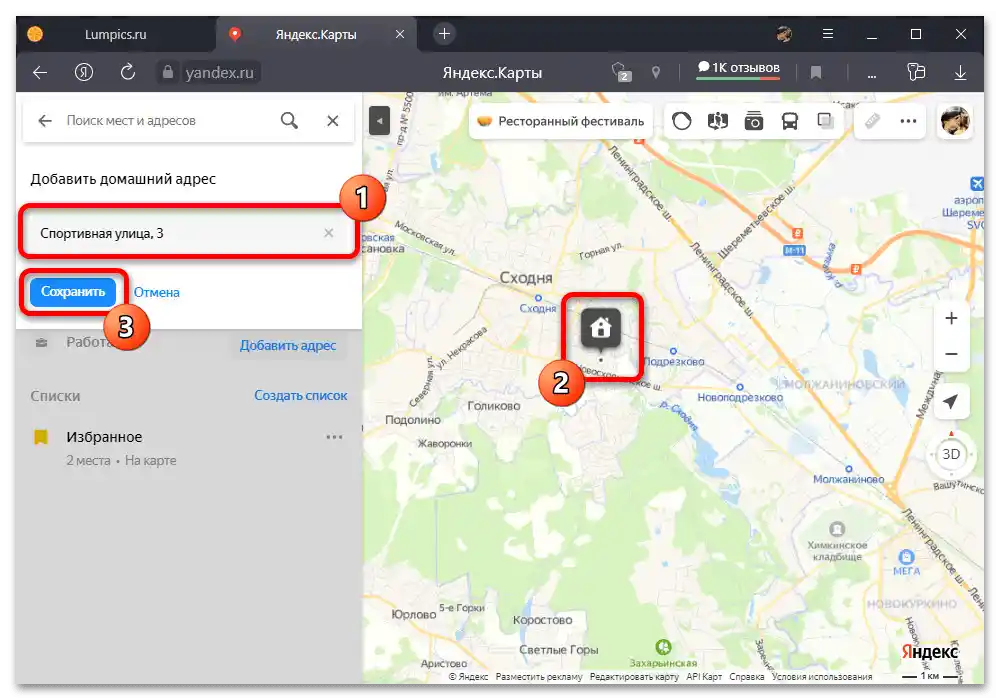Click the Сохранить button

73,292
